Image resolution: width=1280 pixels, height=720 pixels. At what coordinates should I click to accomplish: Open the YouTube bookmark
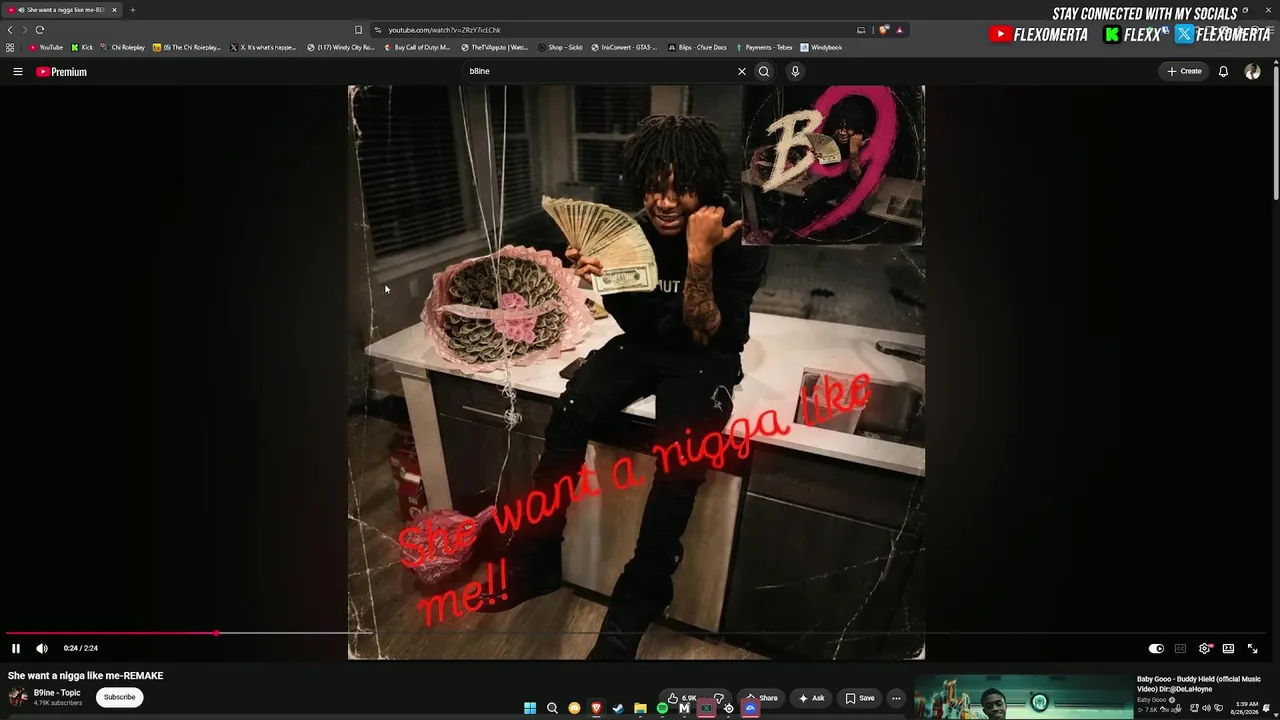[46, 47]
